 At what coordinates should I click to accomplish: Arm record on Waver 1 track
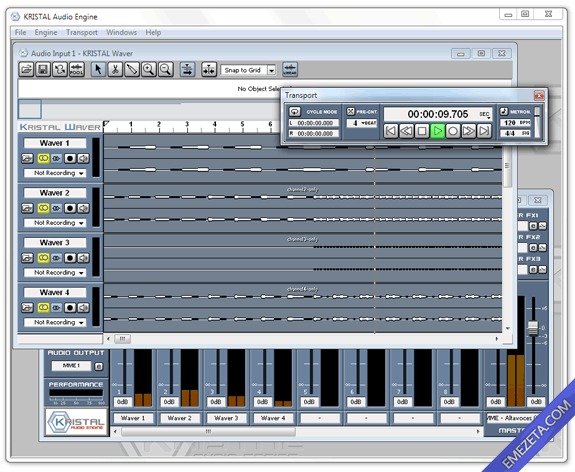pos(70,158)
